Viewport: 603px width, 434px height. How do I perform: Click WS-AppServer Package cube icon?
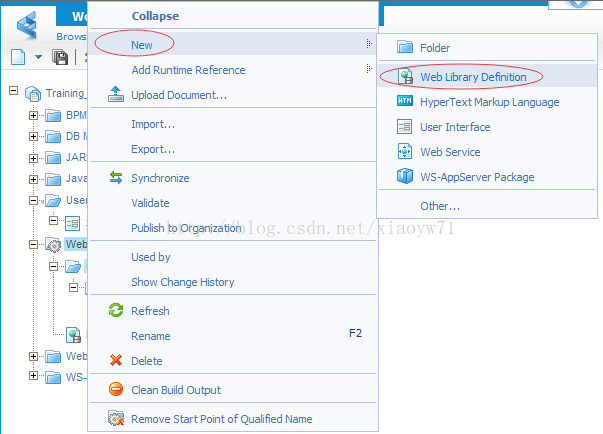405,176
